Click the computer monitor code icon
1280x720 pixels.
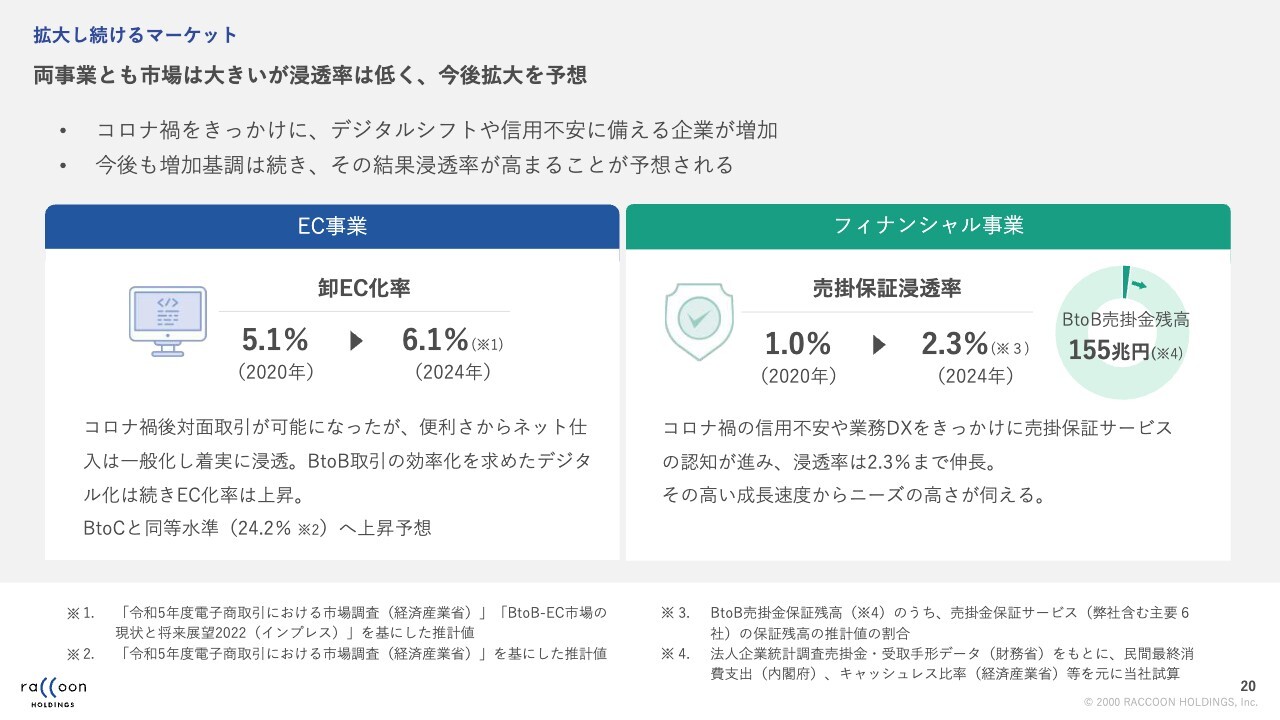167,320
